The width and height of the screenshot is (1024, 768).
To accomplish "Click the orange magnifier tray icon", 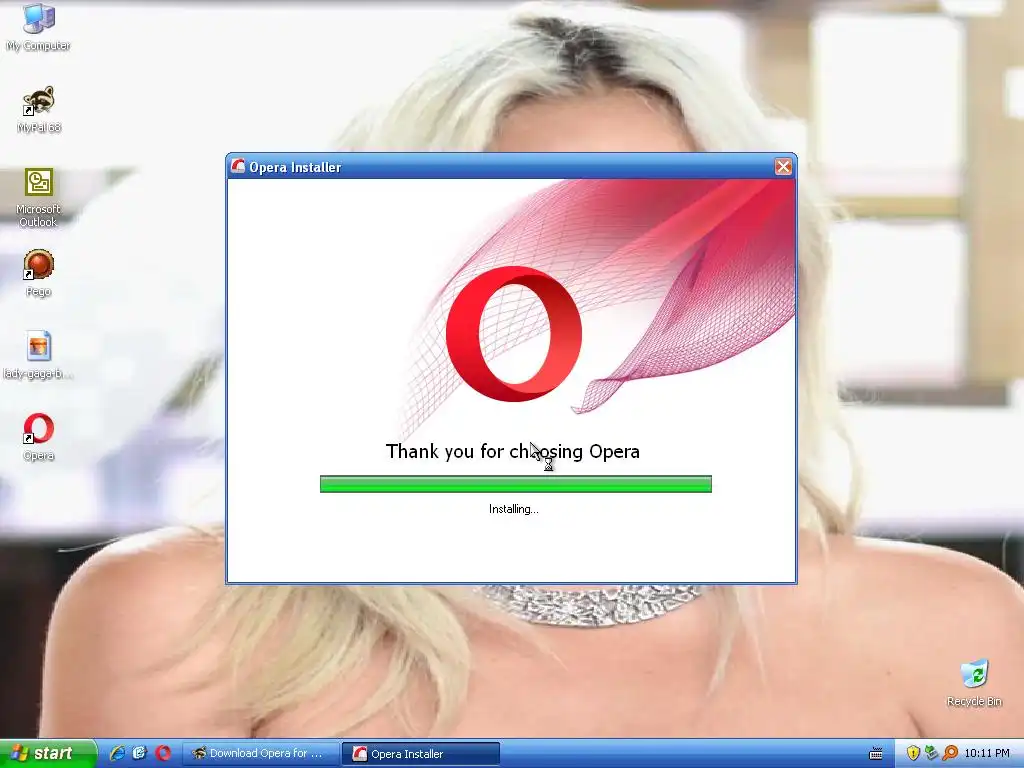I will coord(950,754).
